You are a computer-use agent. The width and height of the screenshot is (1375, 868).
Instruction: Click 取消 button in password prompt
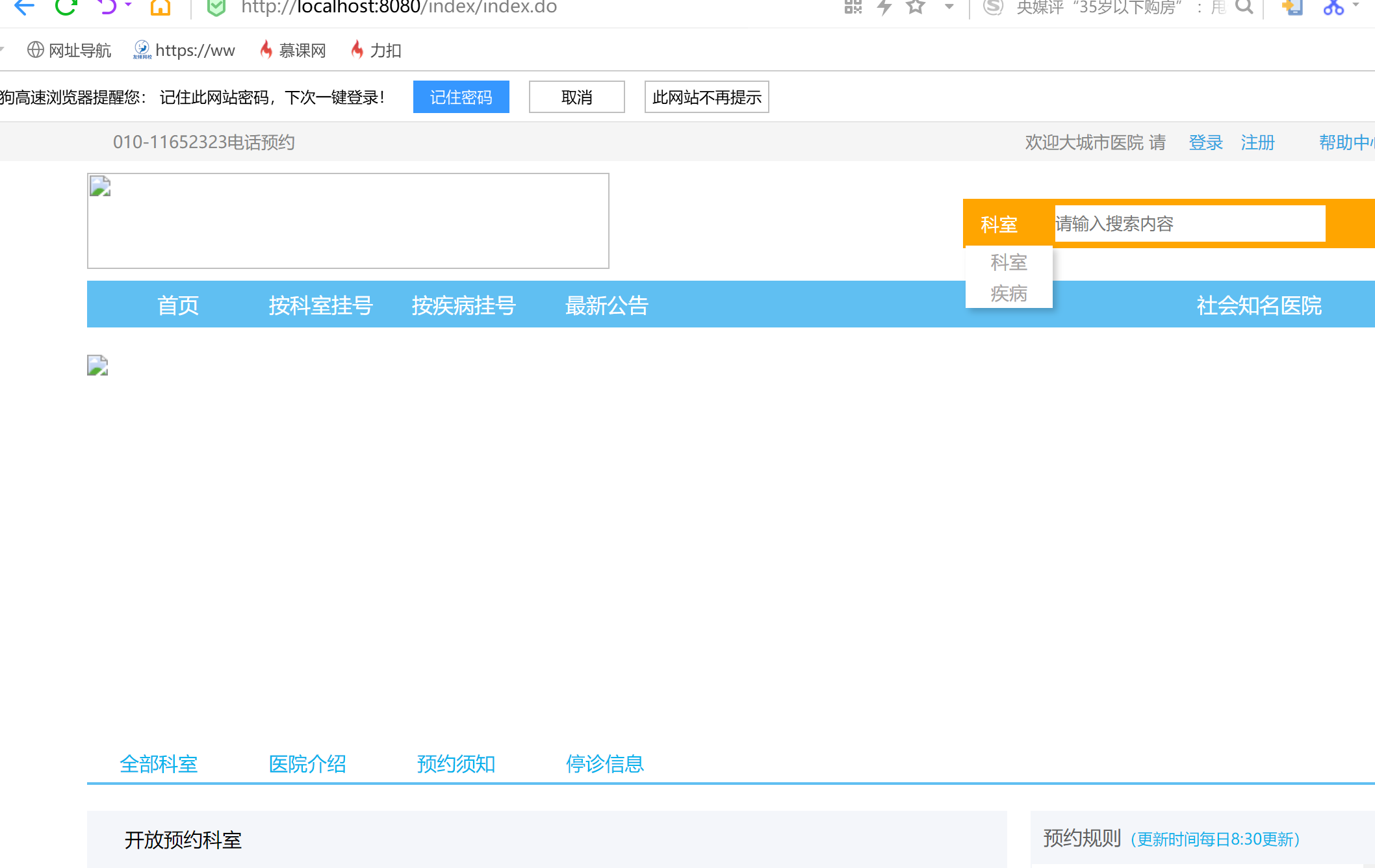[577, 97]
